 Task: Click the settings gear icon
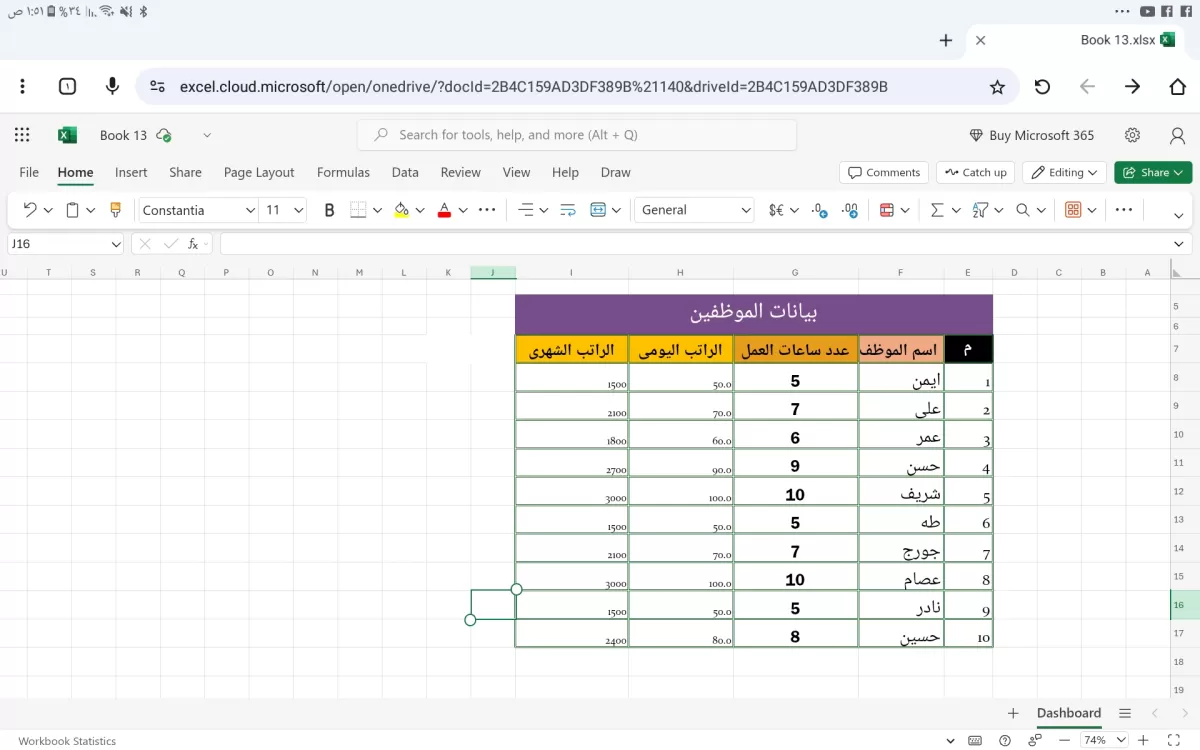pyautogui.click(x=1132, y=135)
